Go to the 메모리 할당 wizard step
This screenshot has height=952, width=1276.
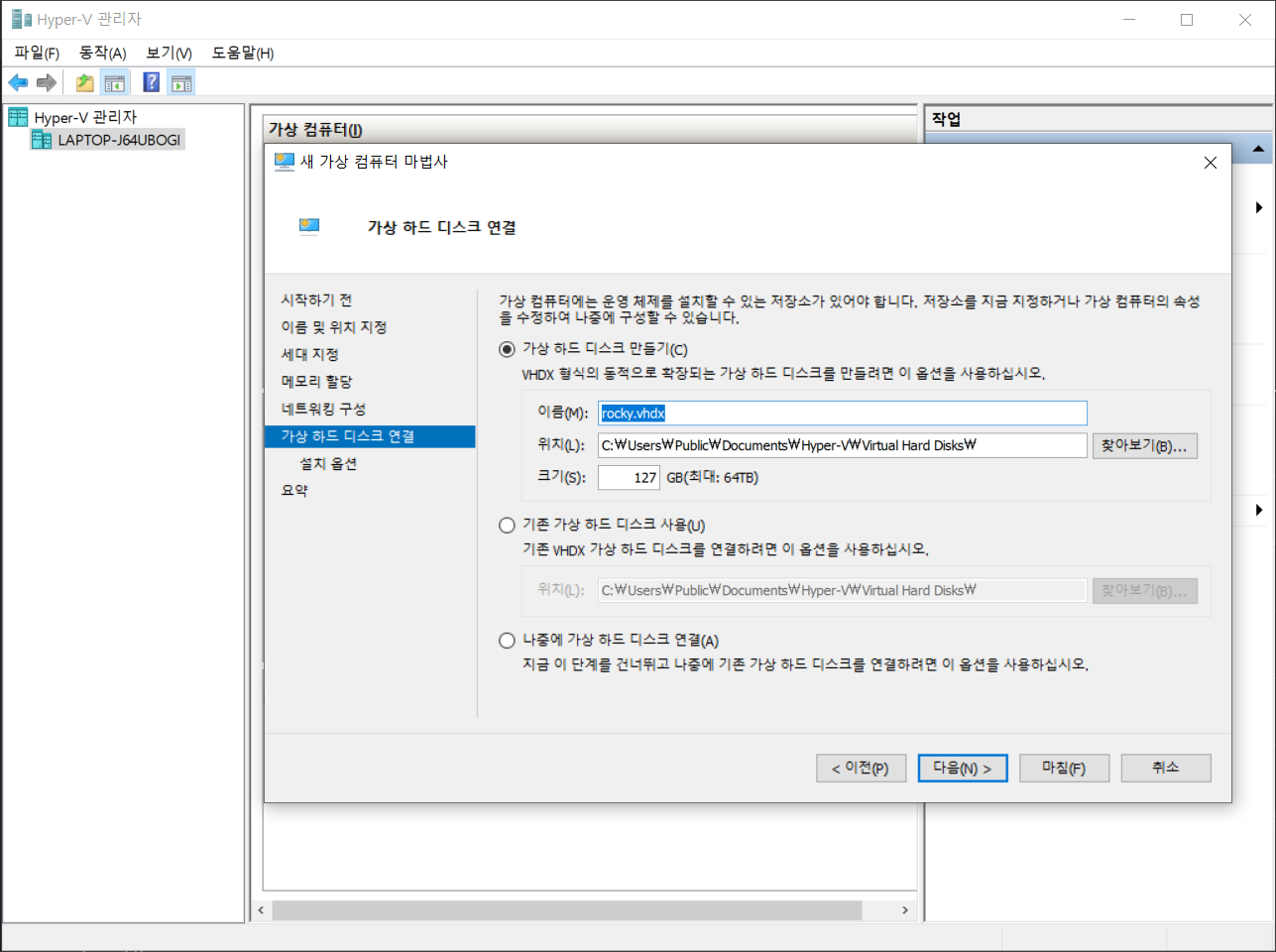click(x=316, y=382)
